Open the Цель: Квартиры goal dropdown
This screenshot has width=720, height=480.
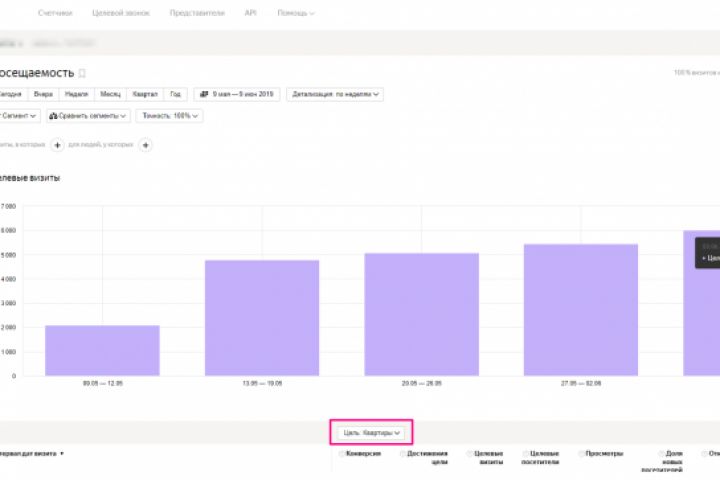(x=371, y=433)
